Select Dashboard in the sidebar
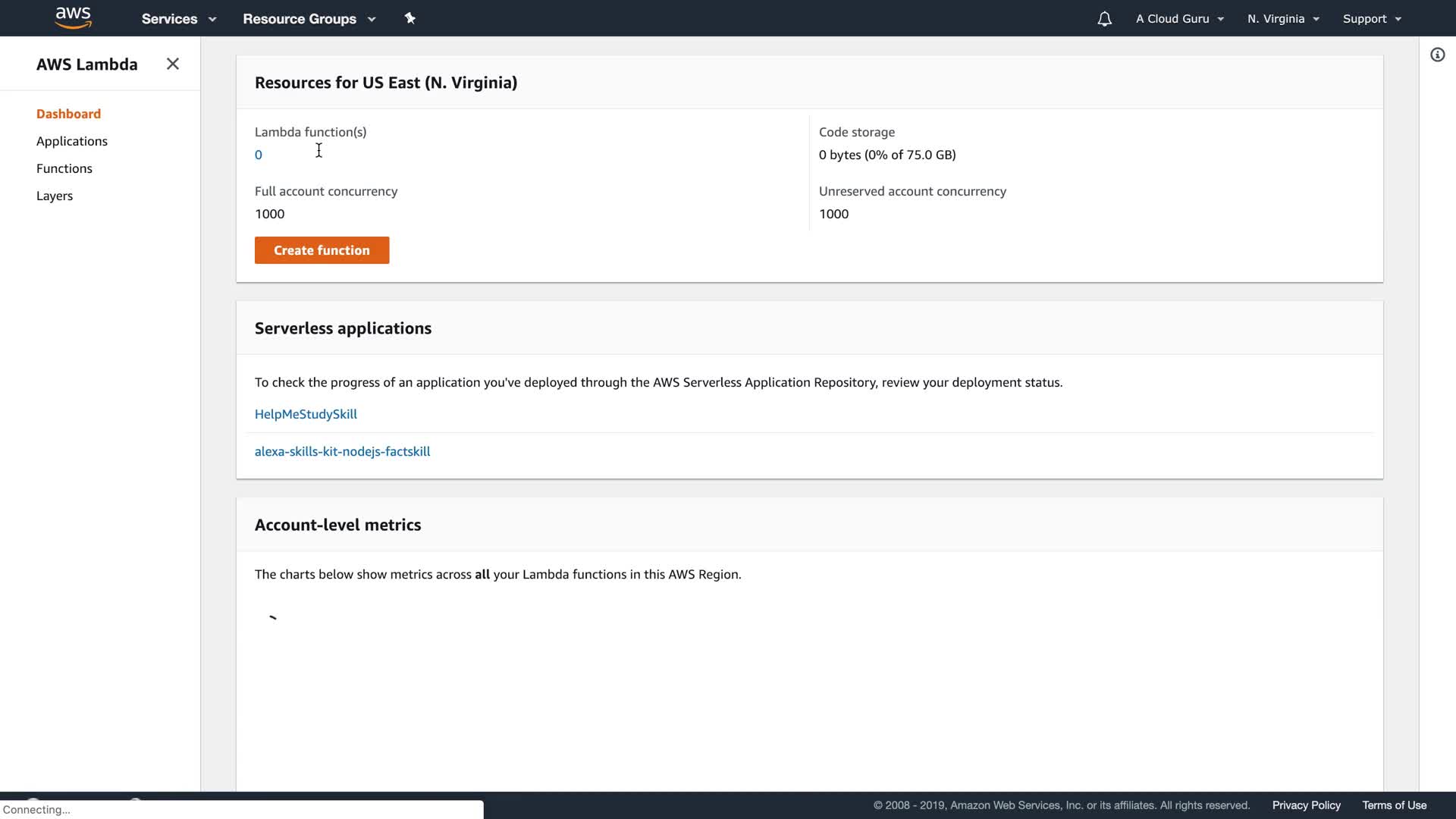1456x819 pixels. tap(68, 114)
